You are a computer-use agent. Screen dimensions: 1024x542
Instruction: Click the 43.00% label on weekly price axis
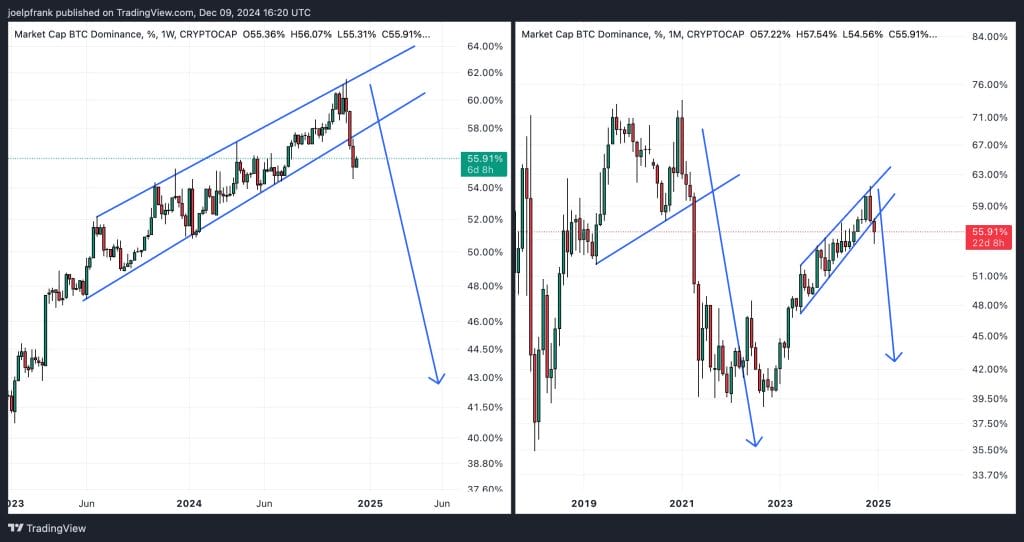[x=485, y=377]
